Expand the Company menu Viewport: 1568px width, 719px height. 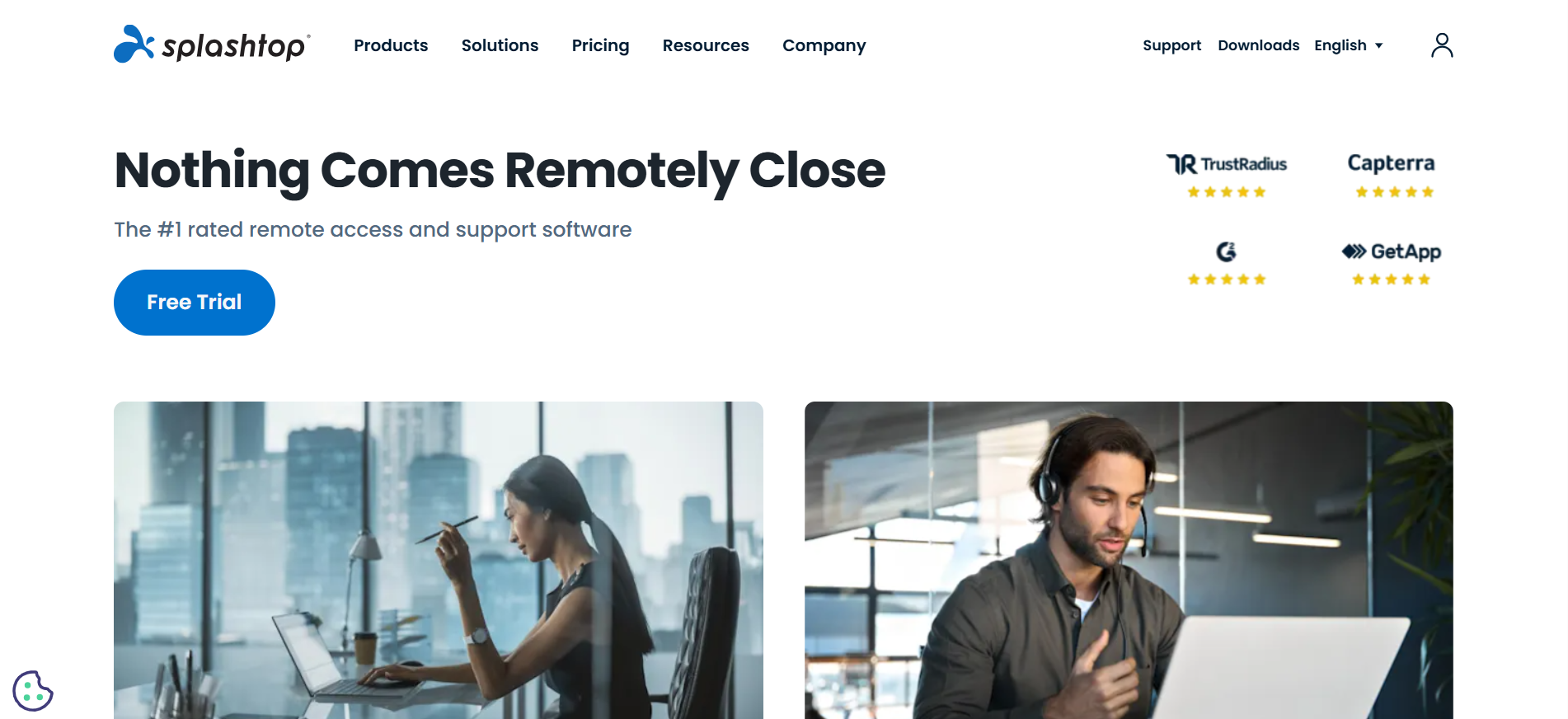(824, 45)
